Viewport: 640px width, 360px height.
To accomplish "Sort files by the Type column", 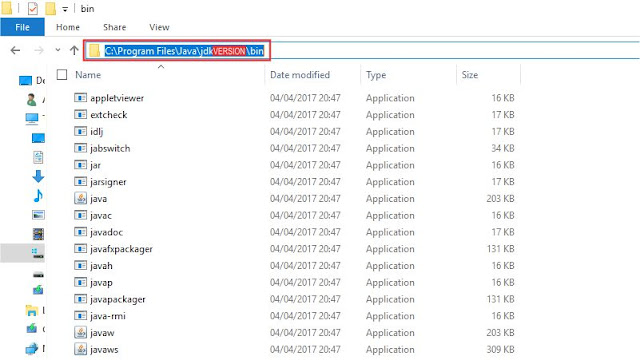I will (408, 75).
